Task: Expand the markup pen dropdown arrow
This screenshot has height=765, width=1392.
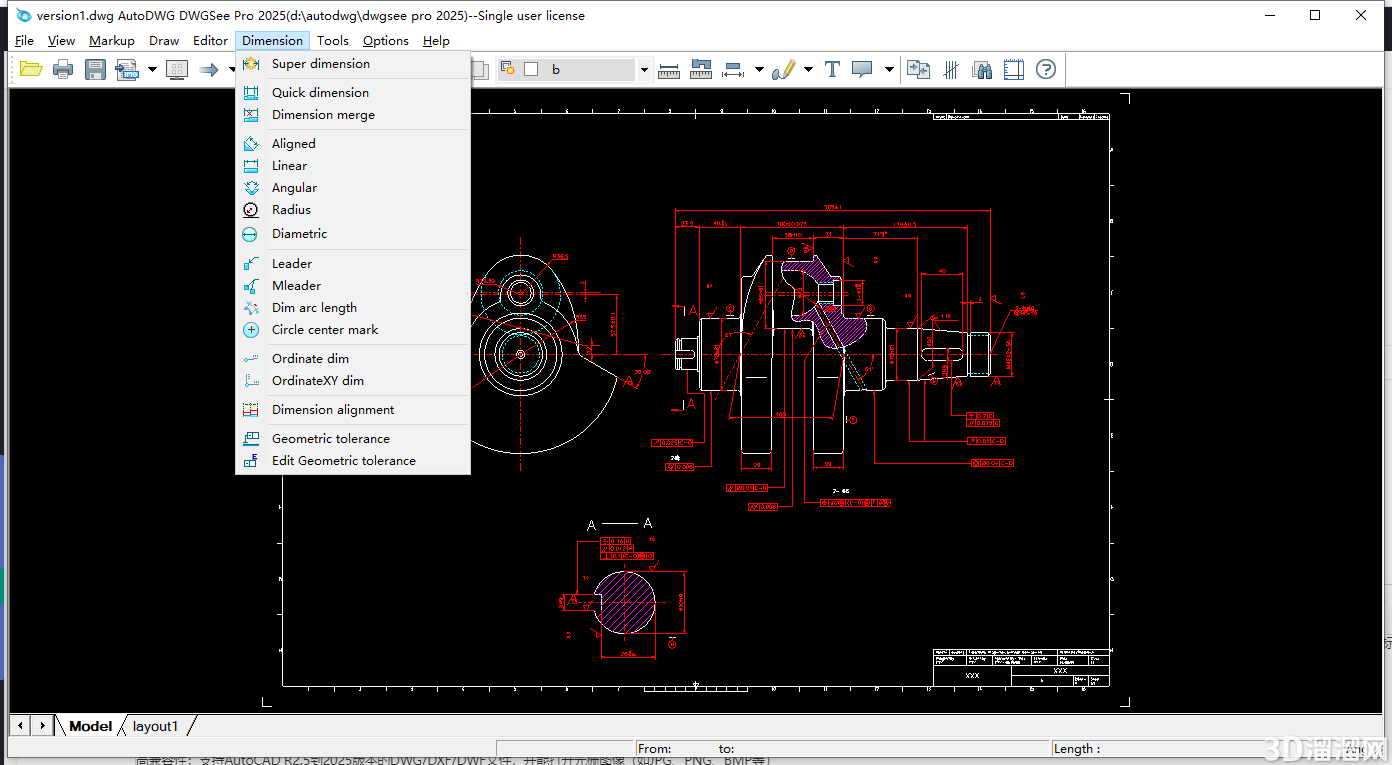Action: (808, 69)
